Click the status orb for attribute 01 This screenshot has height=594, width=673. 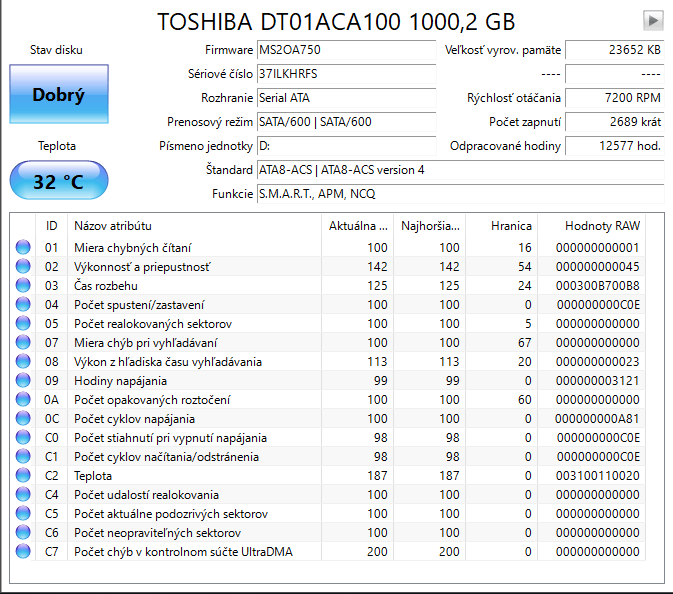click(23, 247)
